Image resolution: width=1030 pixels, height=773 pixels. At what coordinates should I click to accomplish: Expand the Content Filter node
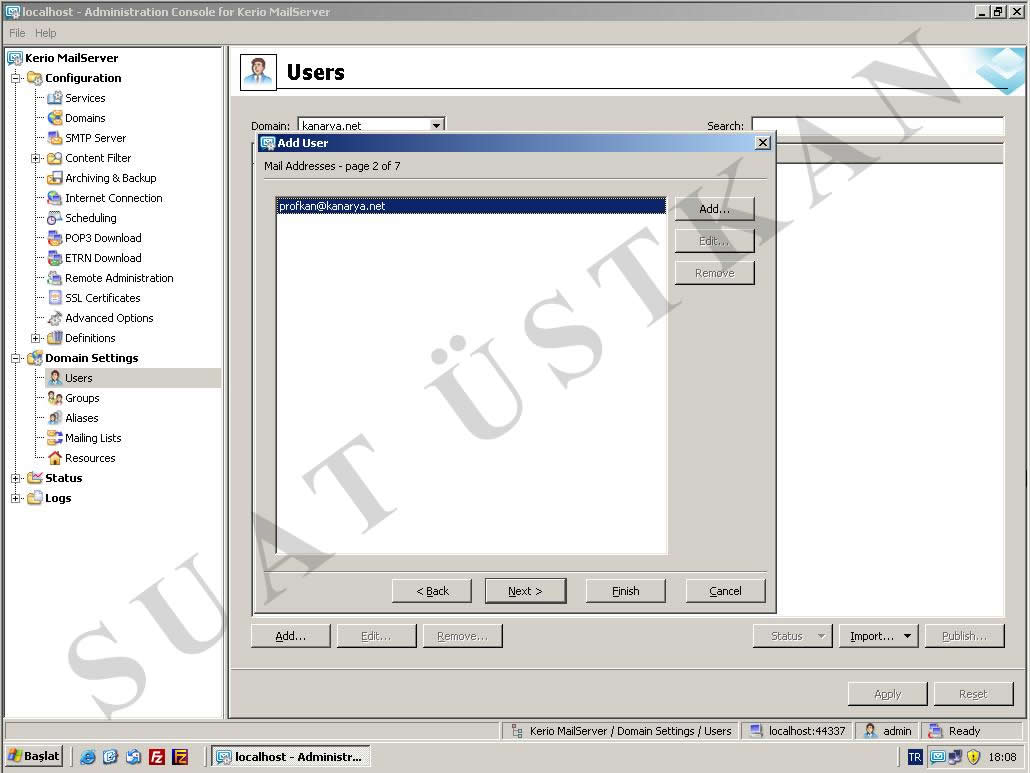pos(35,158)
